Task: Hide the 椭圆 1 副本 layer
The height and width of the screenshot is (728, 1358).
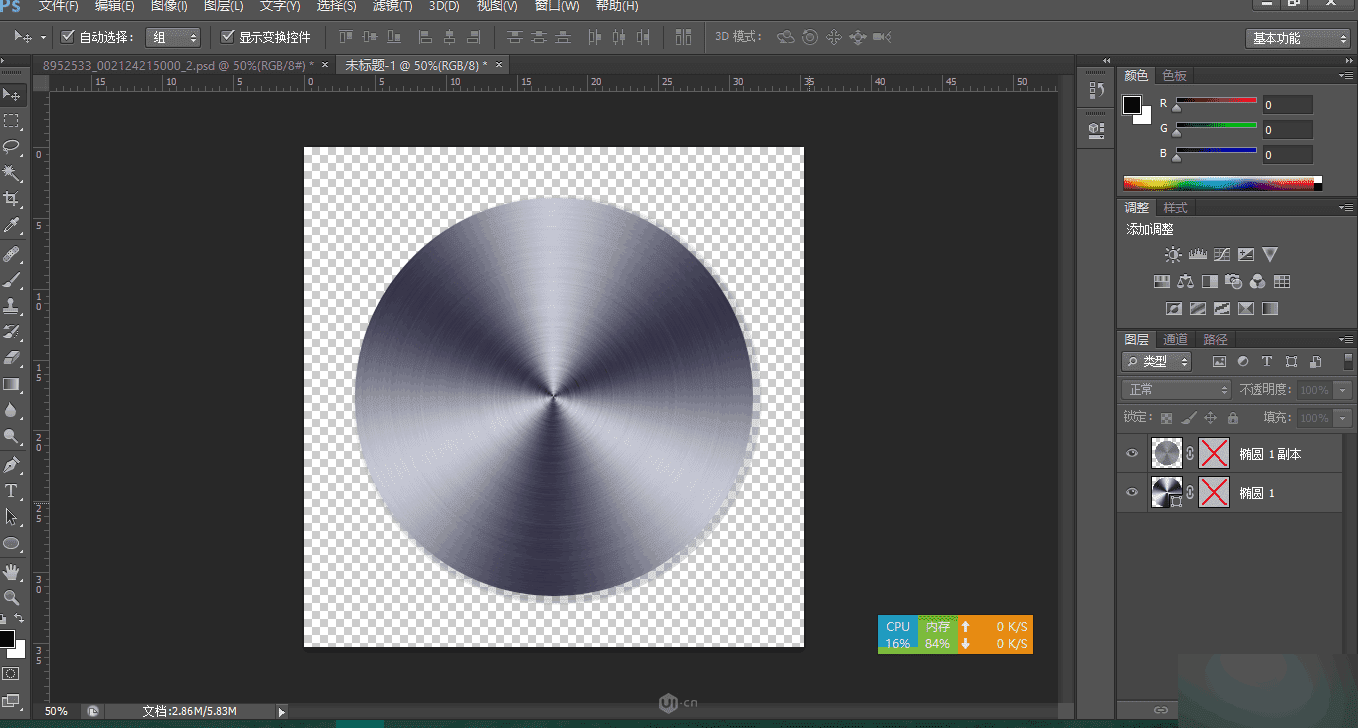Action: click(1132, 454)
